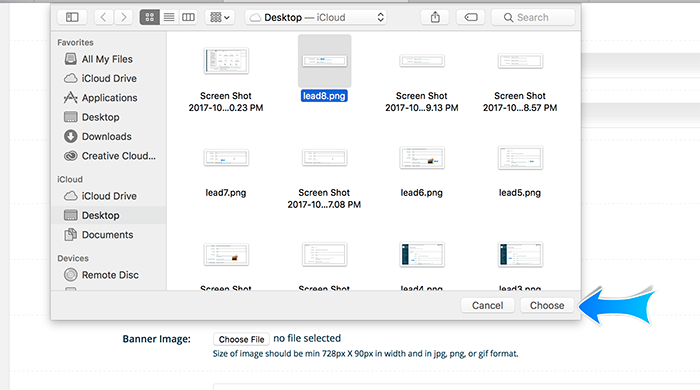Open All My Files in Favorites
700x390 pixels.
coord(108,59)
